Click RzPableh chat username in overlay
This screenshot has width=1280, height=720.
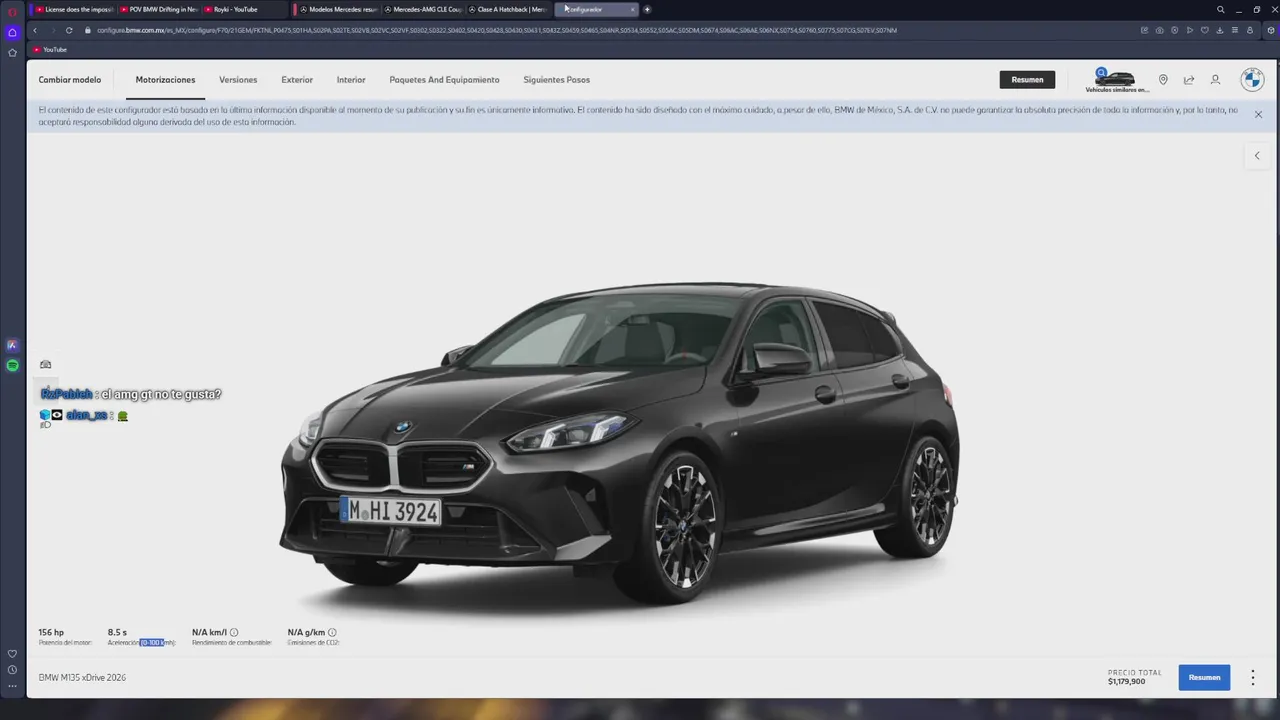66,394
